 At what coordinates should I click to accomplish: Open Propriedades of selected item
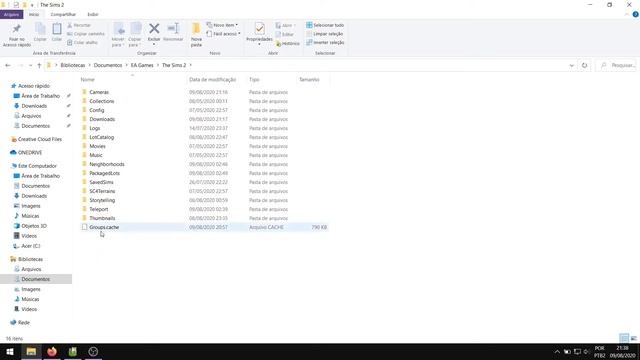[259, 34]
